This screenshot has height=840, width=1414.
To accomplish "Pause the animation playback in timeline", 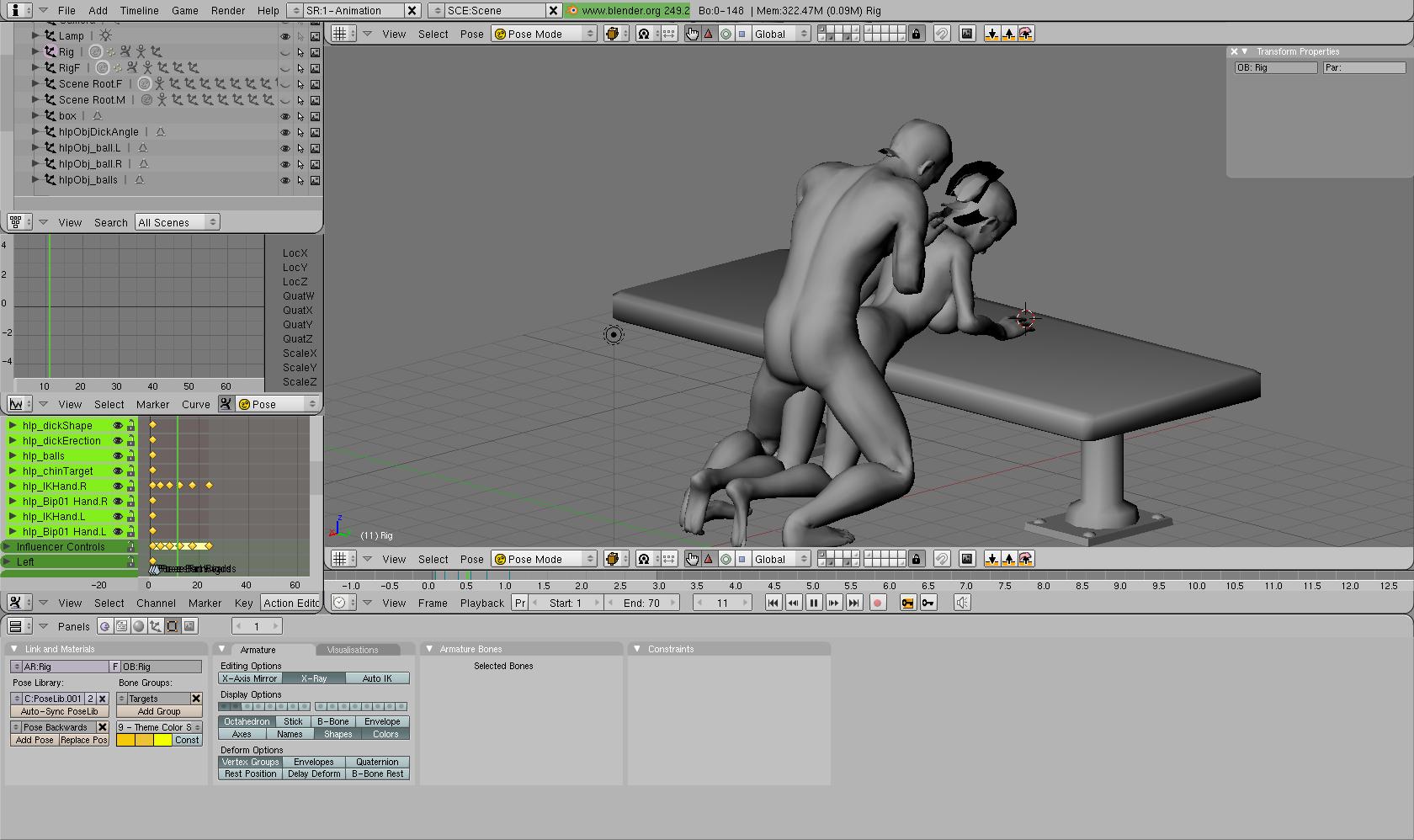I will point(813,603).
